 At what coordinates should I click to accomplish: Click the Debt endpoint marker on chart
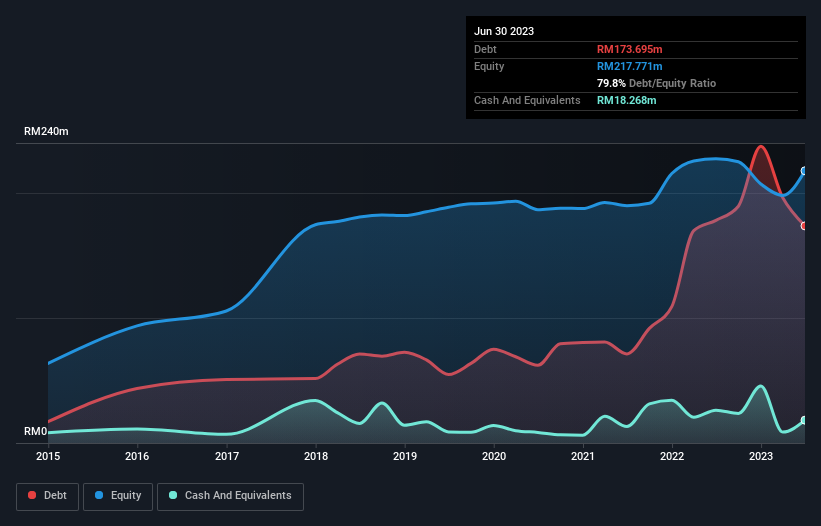(x=804, y=226)
